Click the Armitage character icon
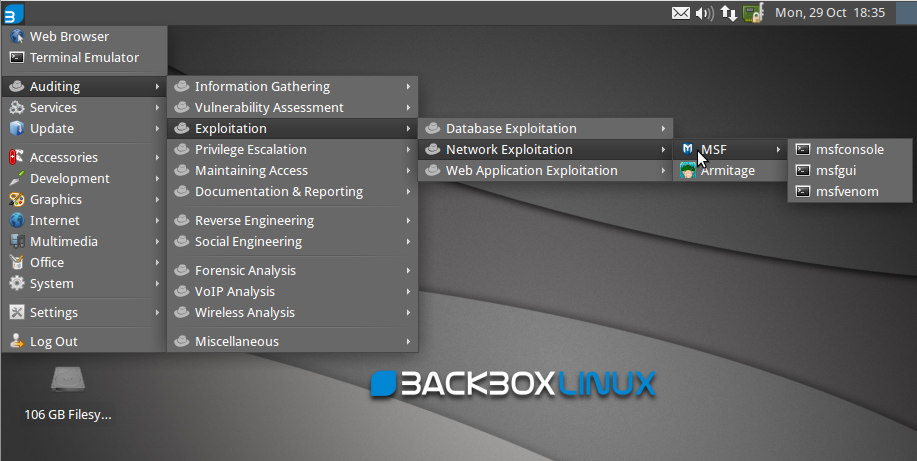The image size is (917, 461). 688,170
